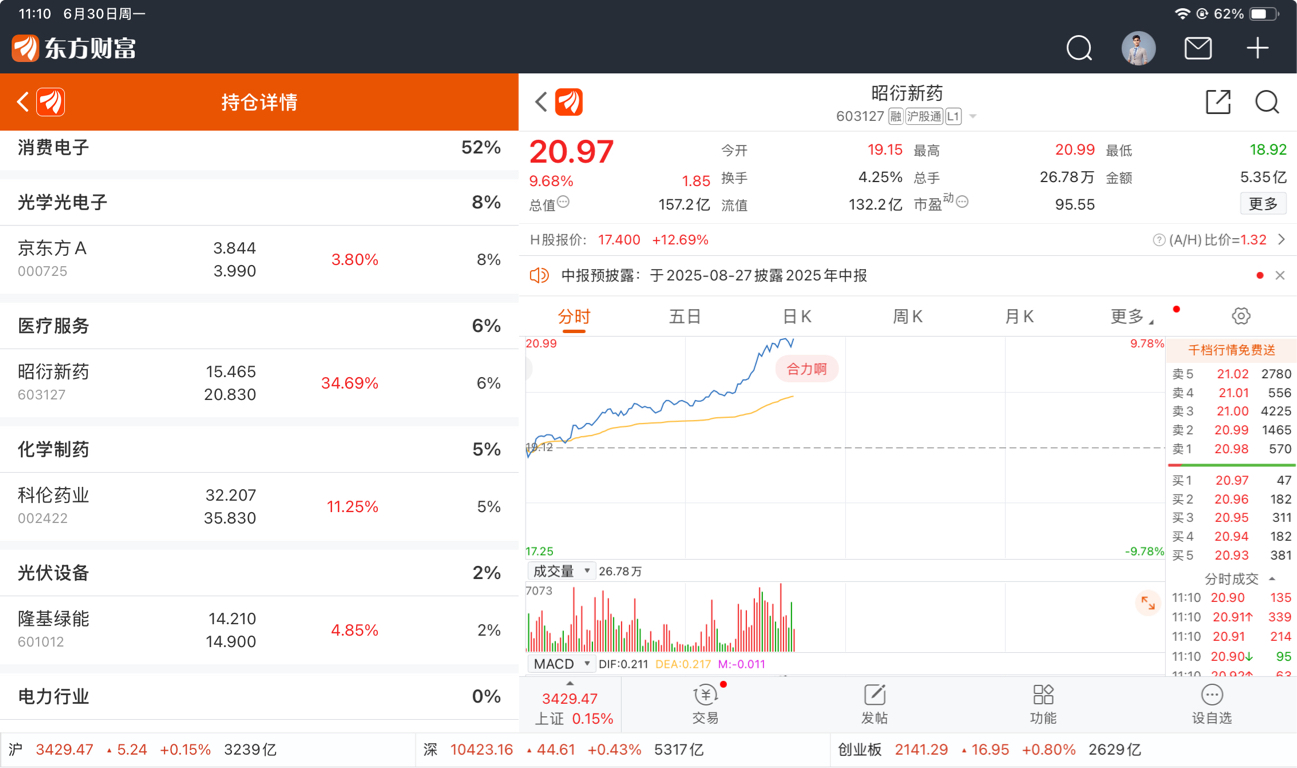This screenshot has width=1297, height=768.
Task: Open the 更多 chart period menu
Action: (1132, 316)
